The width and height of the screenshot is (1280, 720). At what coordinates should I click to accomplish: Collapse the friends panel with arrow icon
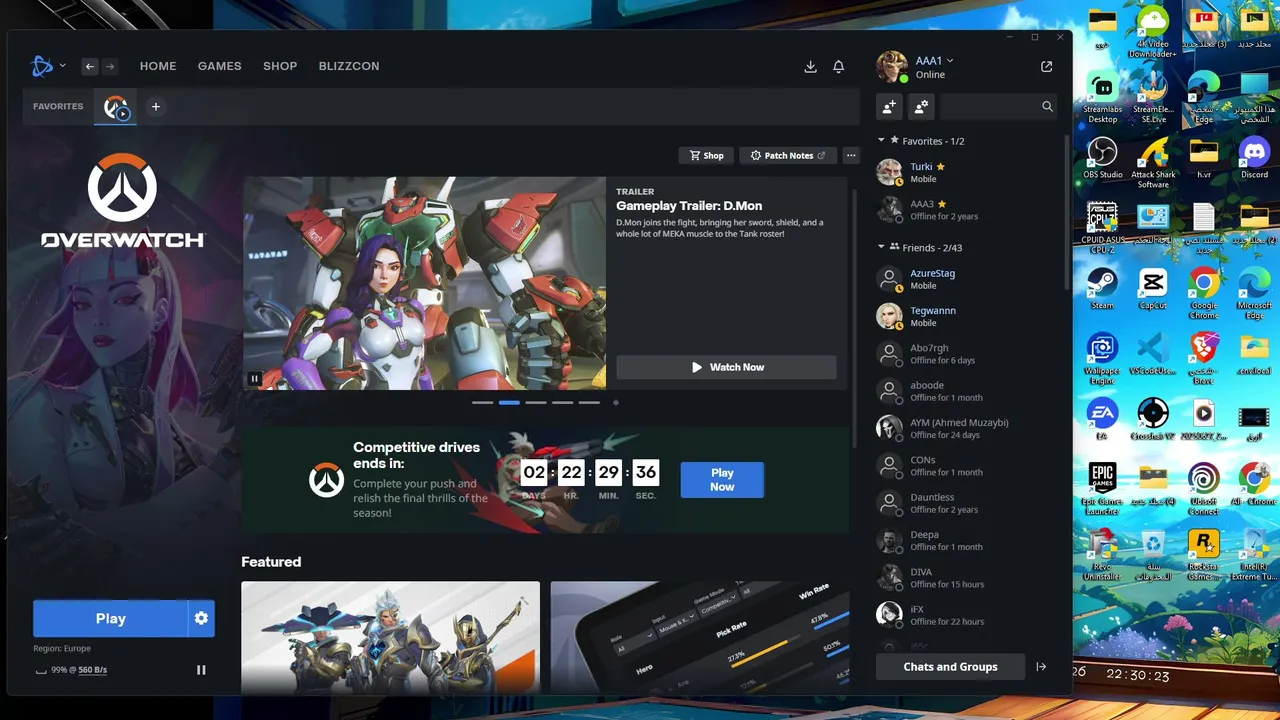1041,667
